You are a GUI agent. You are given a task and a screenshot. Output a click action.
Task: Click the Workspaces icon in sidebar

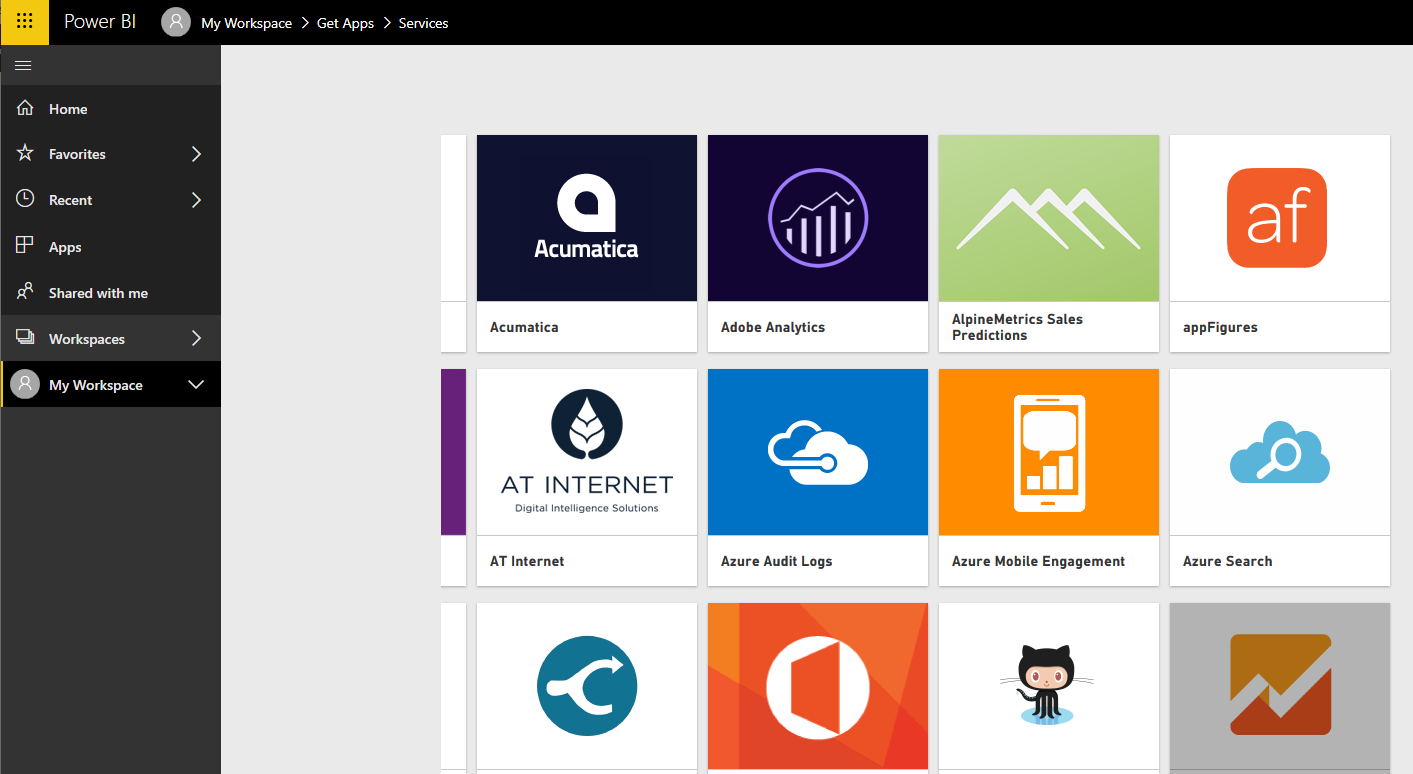pos(25,338)
